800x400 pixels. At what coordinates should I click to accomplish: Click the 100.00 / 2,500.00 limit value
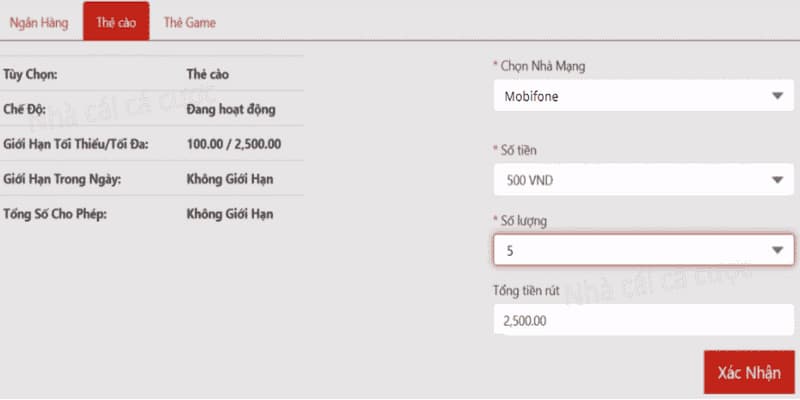tap(234, 144)
